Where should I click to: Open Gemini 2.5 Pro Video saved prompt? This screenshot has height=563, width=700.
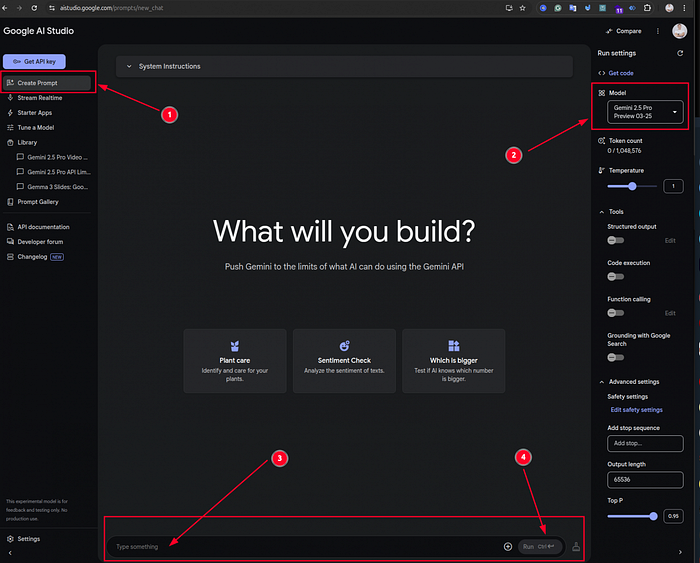[x=53, y=157]
